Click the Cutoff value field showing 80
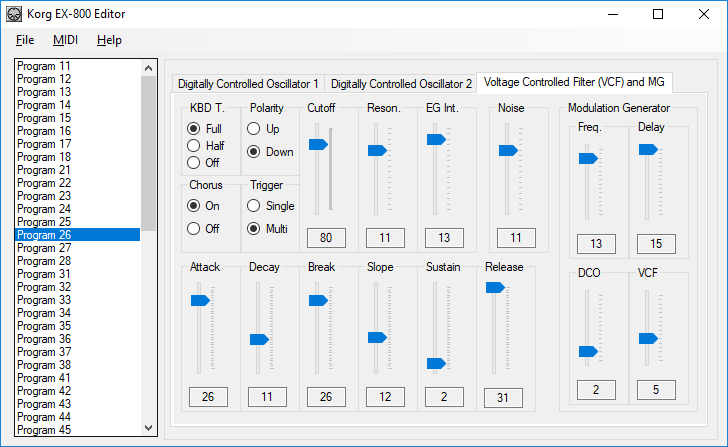The width and height of the screenshot is (728, 447). pos(326,238)
